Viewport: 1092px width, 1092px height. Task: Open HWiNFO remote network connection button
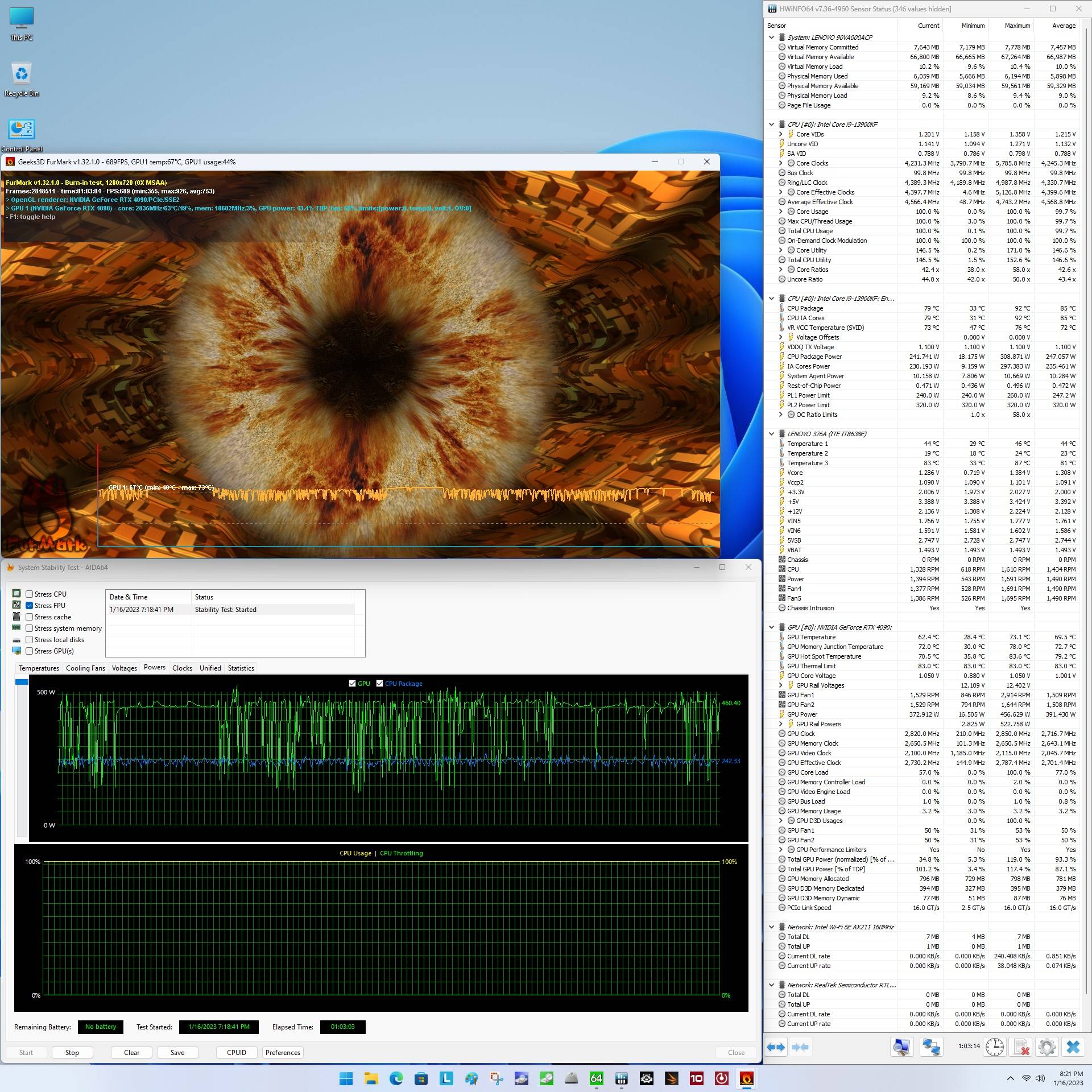930,1047
